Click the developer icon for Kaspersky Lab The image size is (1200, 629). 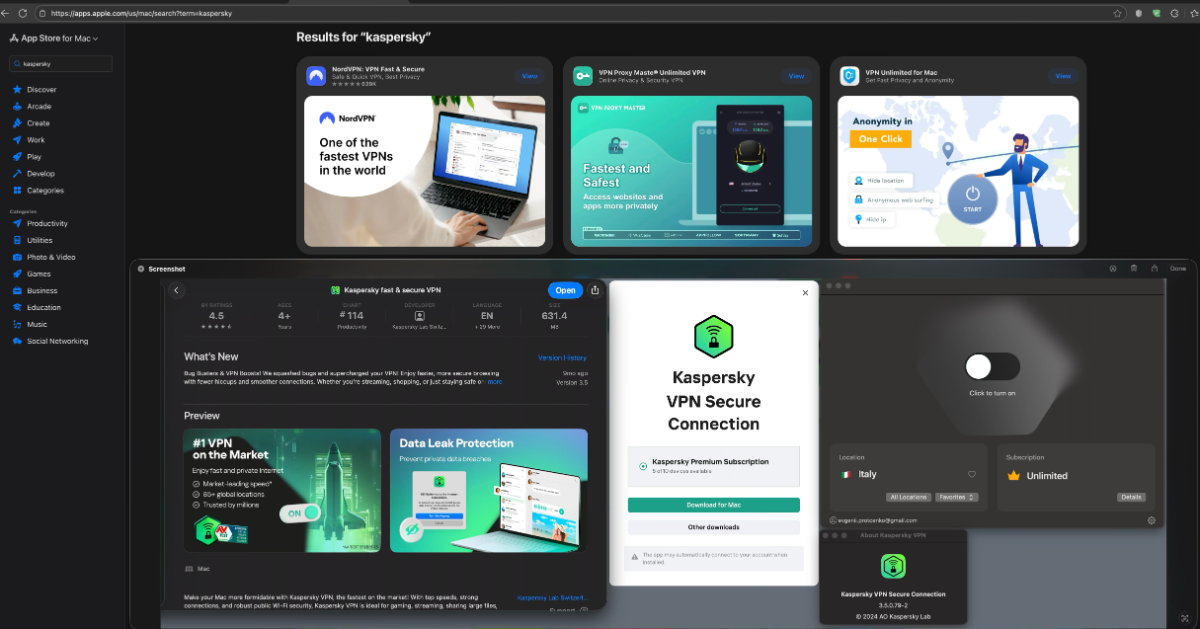coord(419,314)
